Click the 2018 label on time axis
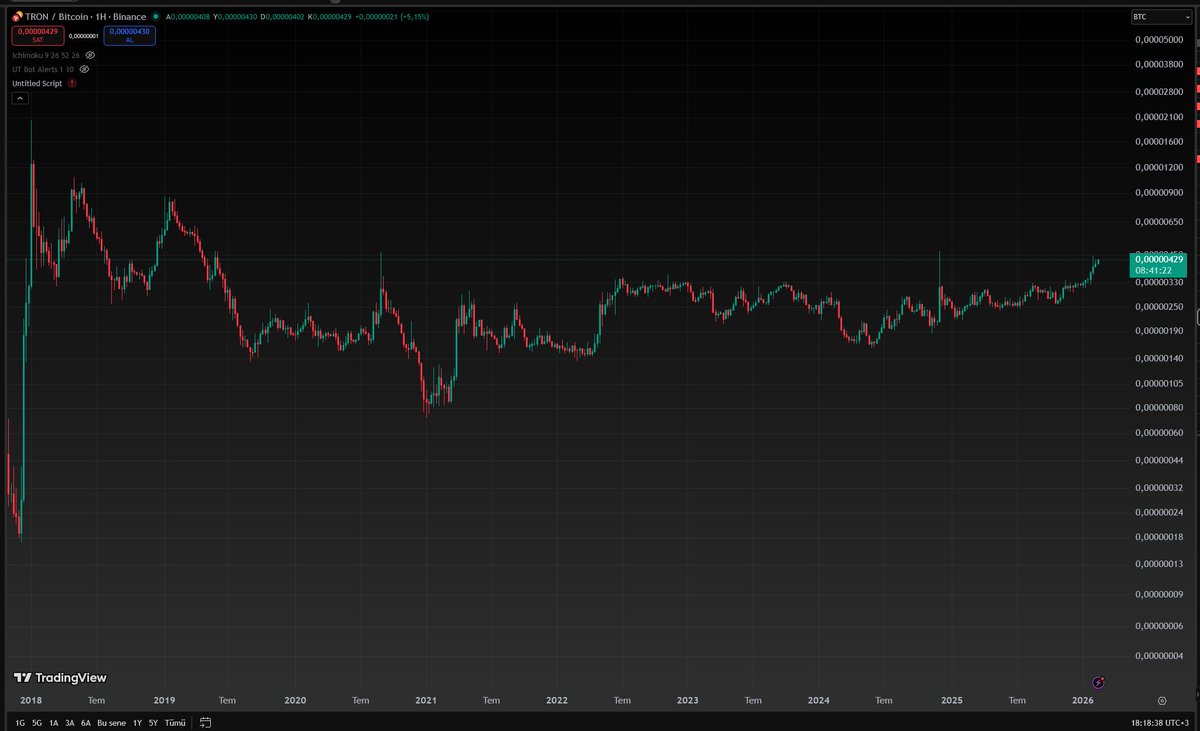 (x=31, y=701)
